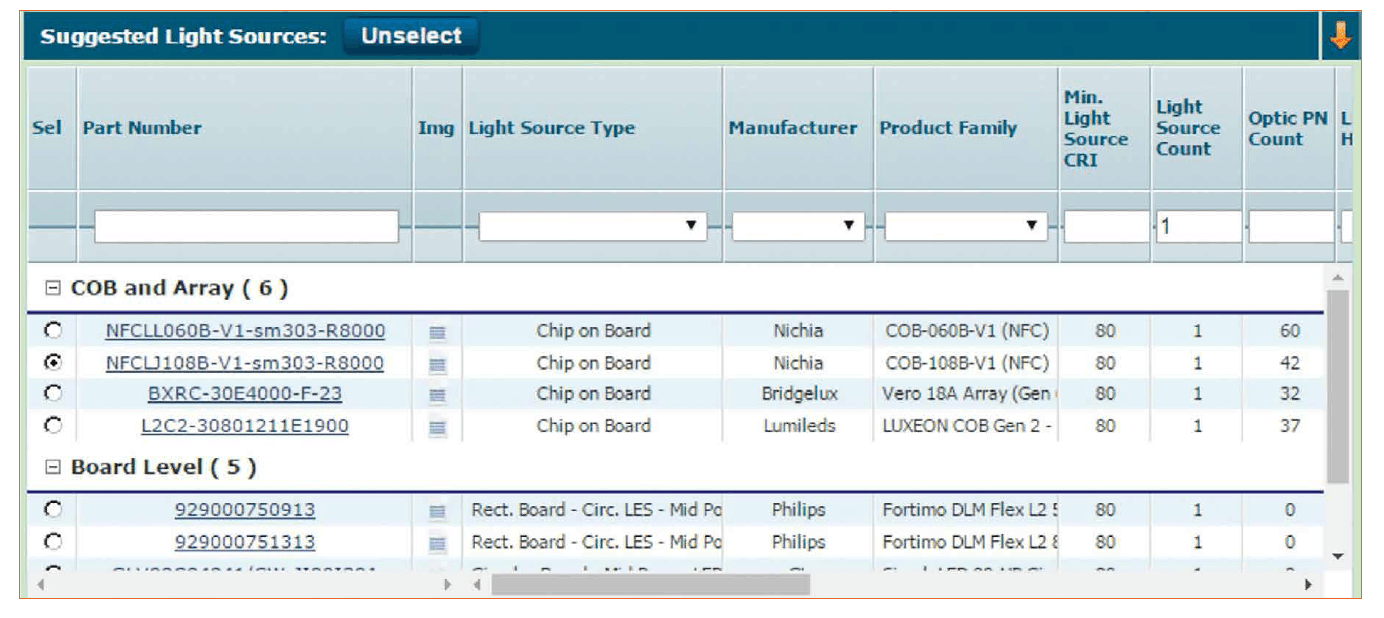Image resolution: width=1384 pixels, height=618 pixels.
Task: Open part link NFCLJ108B-V1-sm303-R8000
Action: click(245, 363)
